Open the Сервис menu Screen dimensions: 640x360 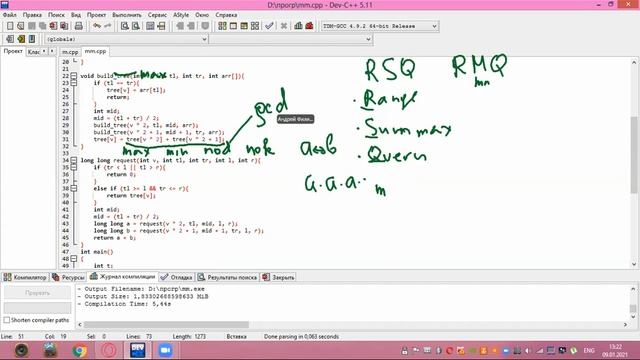157,15
